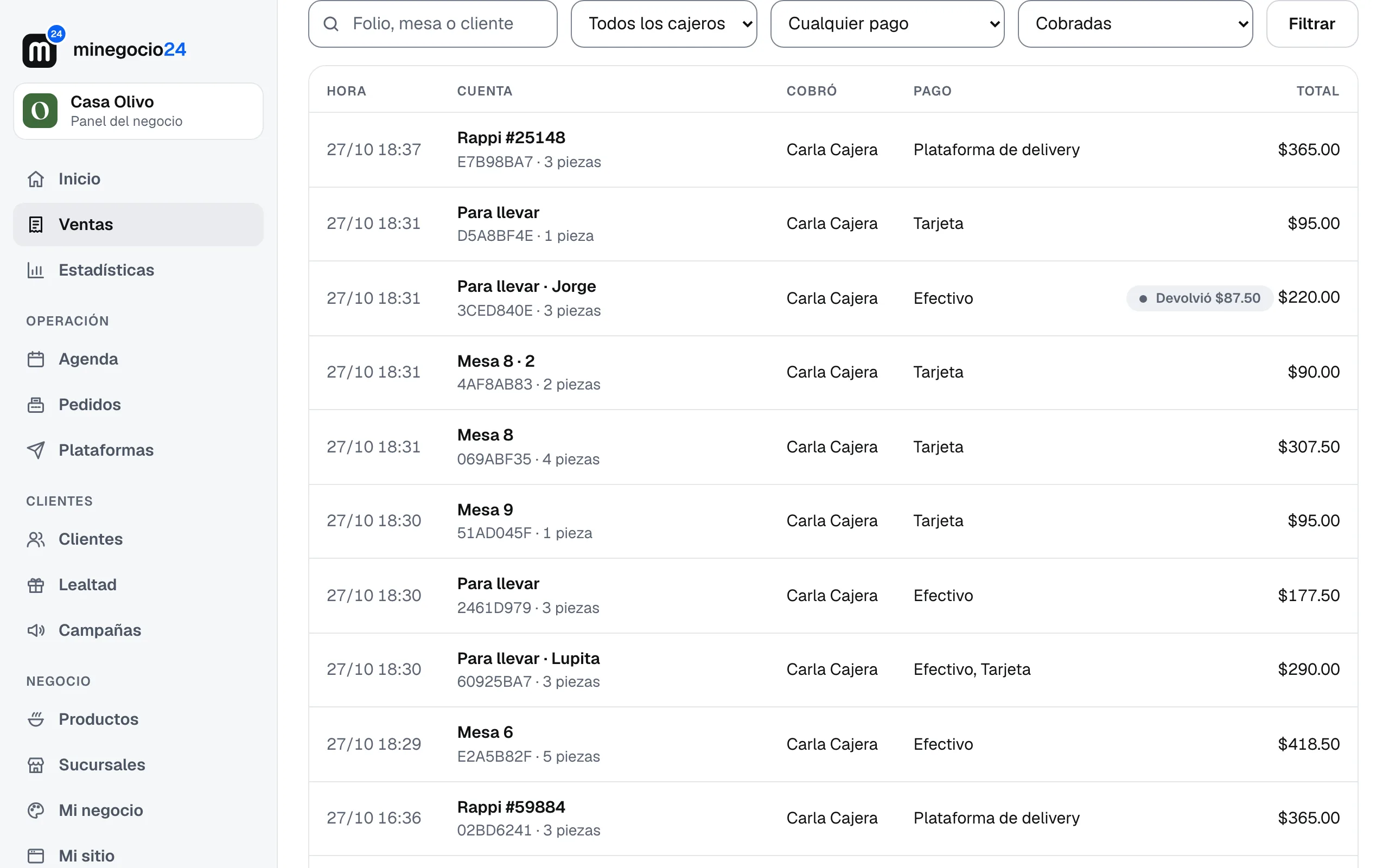Open the Mesa 9 sale row
This screenshot has height=868, width=1389.
pyautogui.click(x=833, y=521)
